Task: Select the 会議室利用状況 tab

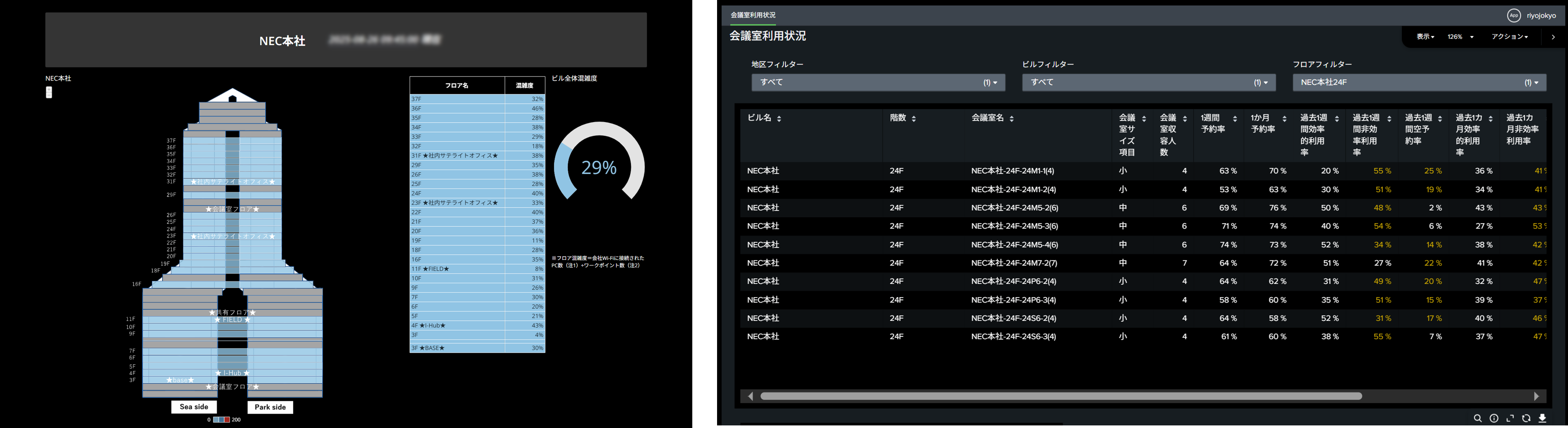Action: 752,15
